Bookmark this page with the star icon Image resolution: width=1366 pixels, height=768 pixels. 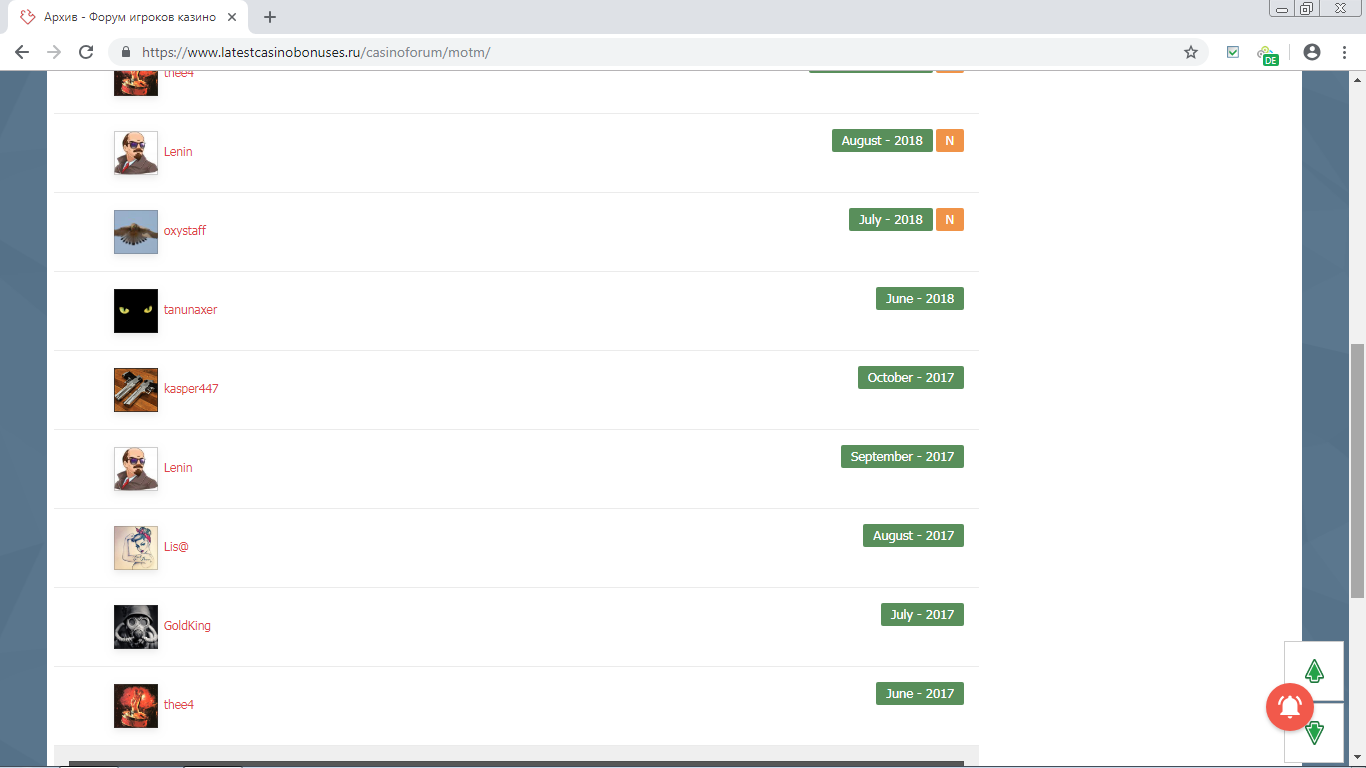(x=1190, y=52)
